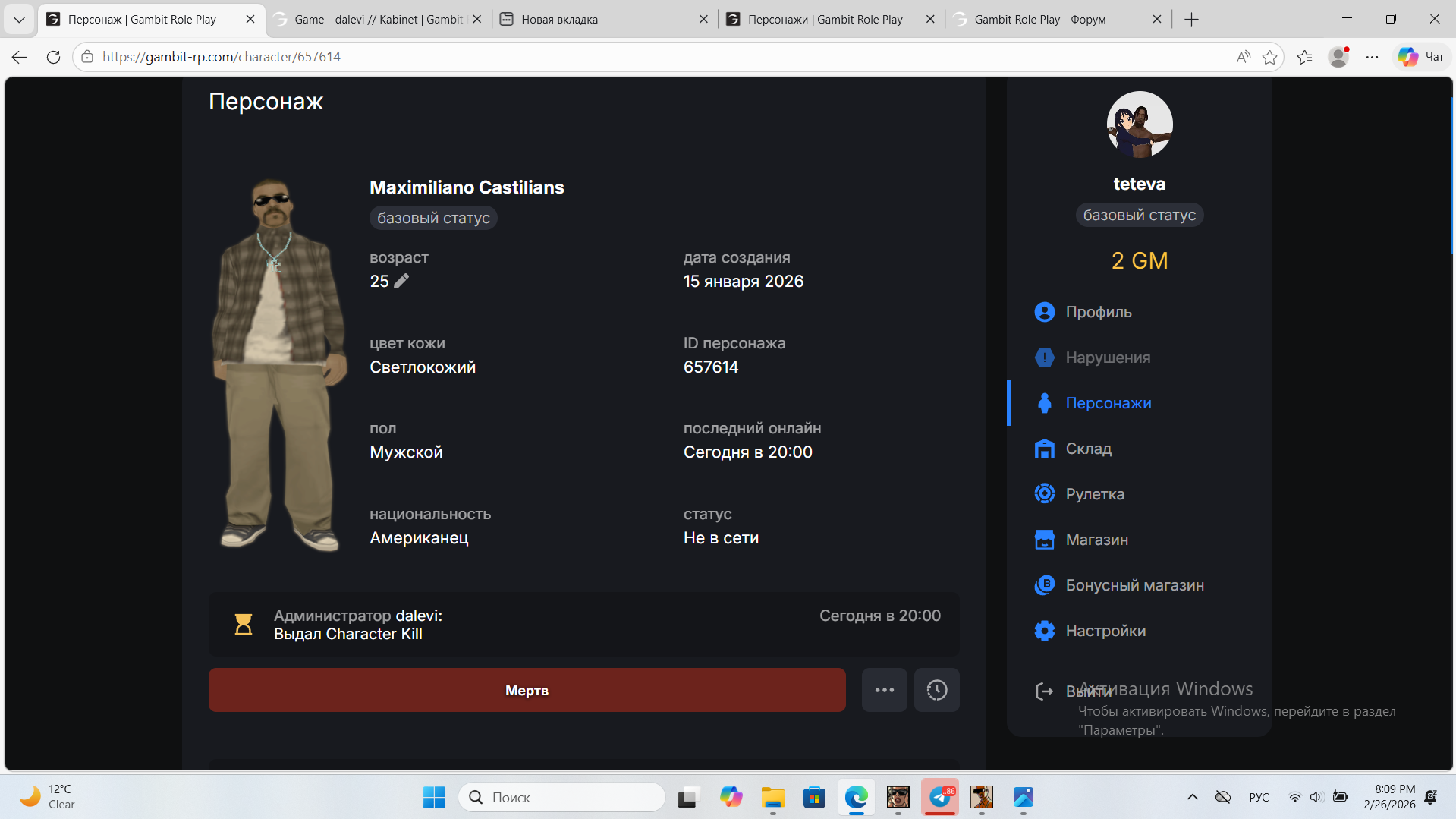Image resolution: width=1456 pixels, height=819 pixels.
Task: Open Профиль in the sidebar
Action: tap(1098, 312)
